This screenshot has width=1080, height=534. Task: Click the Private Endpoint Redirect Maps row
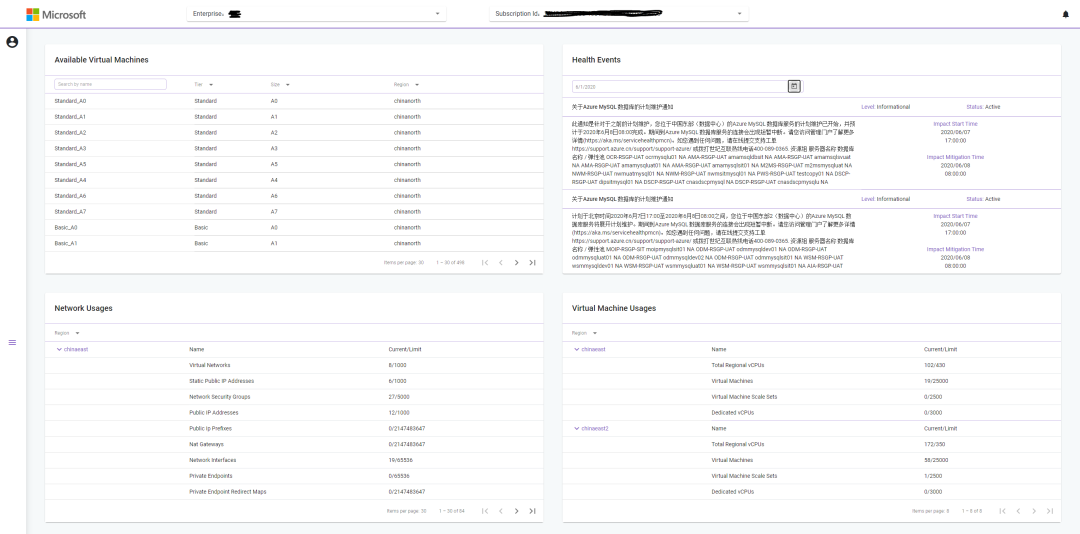tap(294, 492)
